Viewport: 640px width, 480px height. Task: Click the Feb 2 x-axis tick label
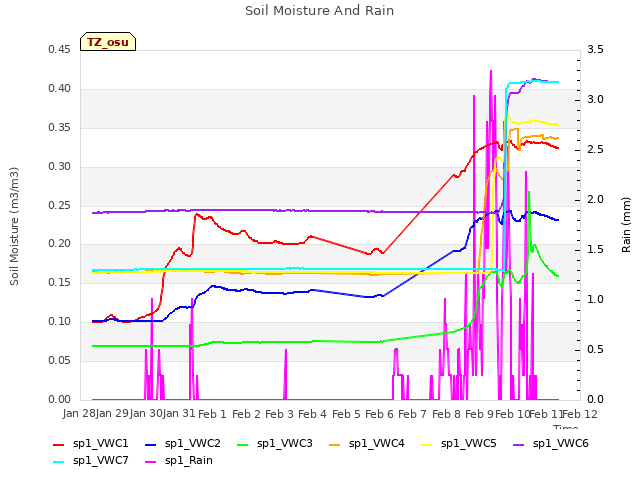tap(246, 414)
